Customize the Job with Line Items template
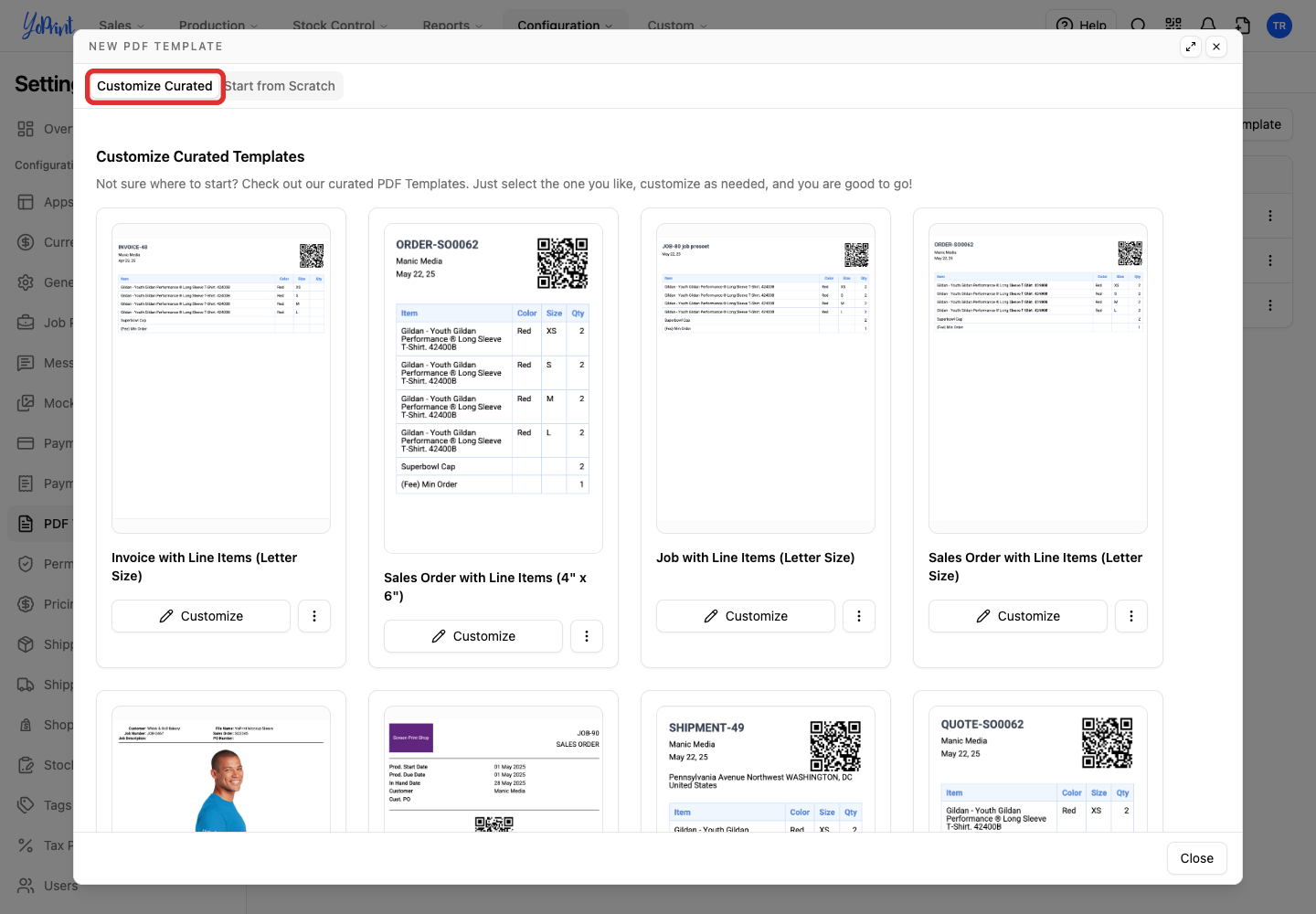The image size is (1316, 914). (746, 616)
